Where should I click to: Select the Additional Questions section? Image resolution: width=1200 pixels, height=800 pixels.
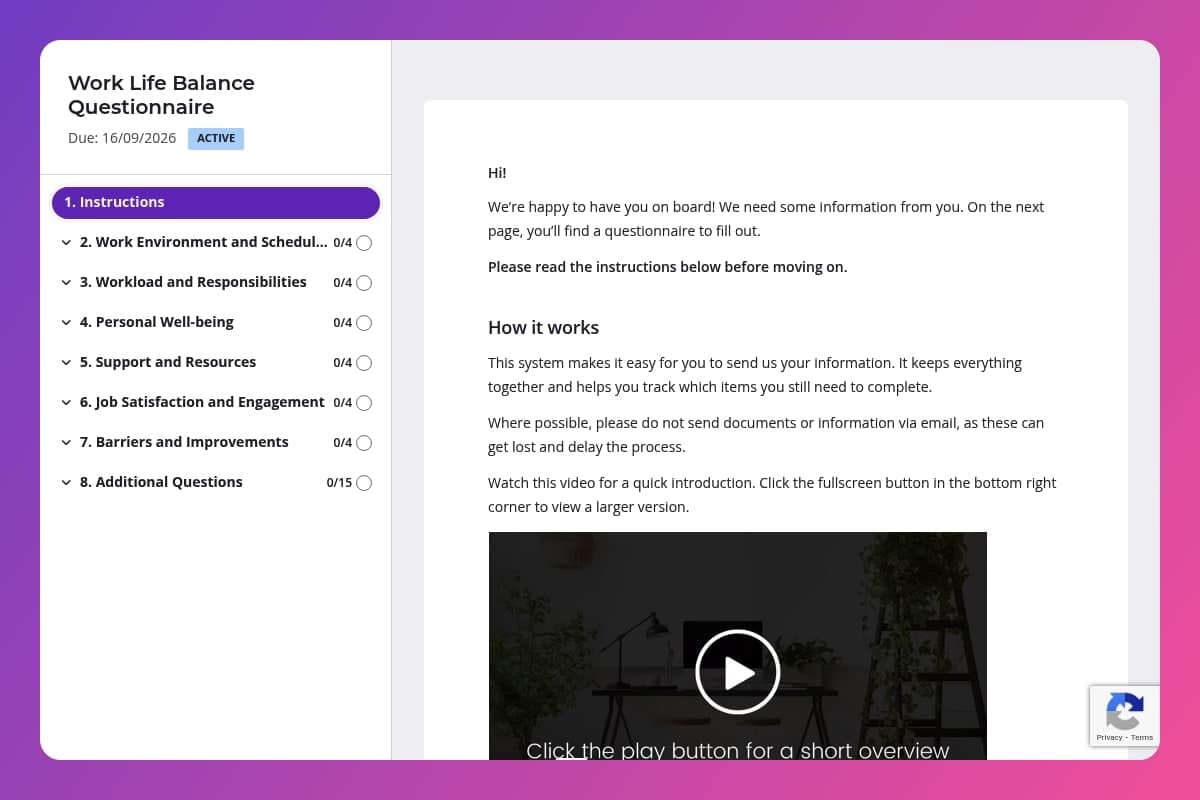click(161, 482)
